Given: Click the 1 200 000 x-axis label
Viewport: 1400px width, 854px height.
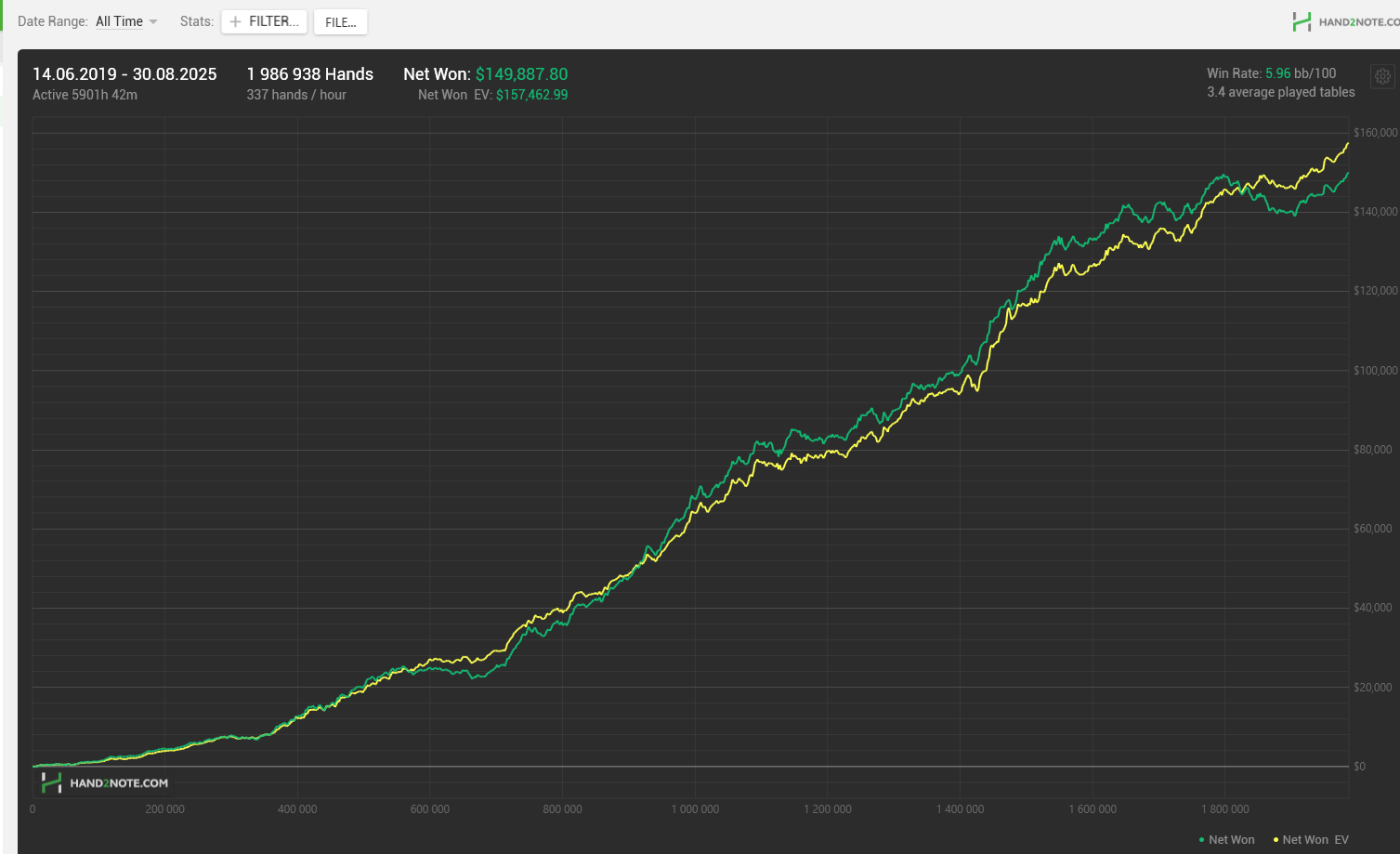Looking at the screenshot, I should coord(828,809).
